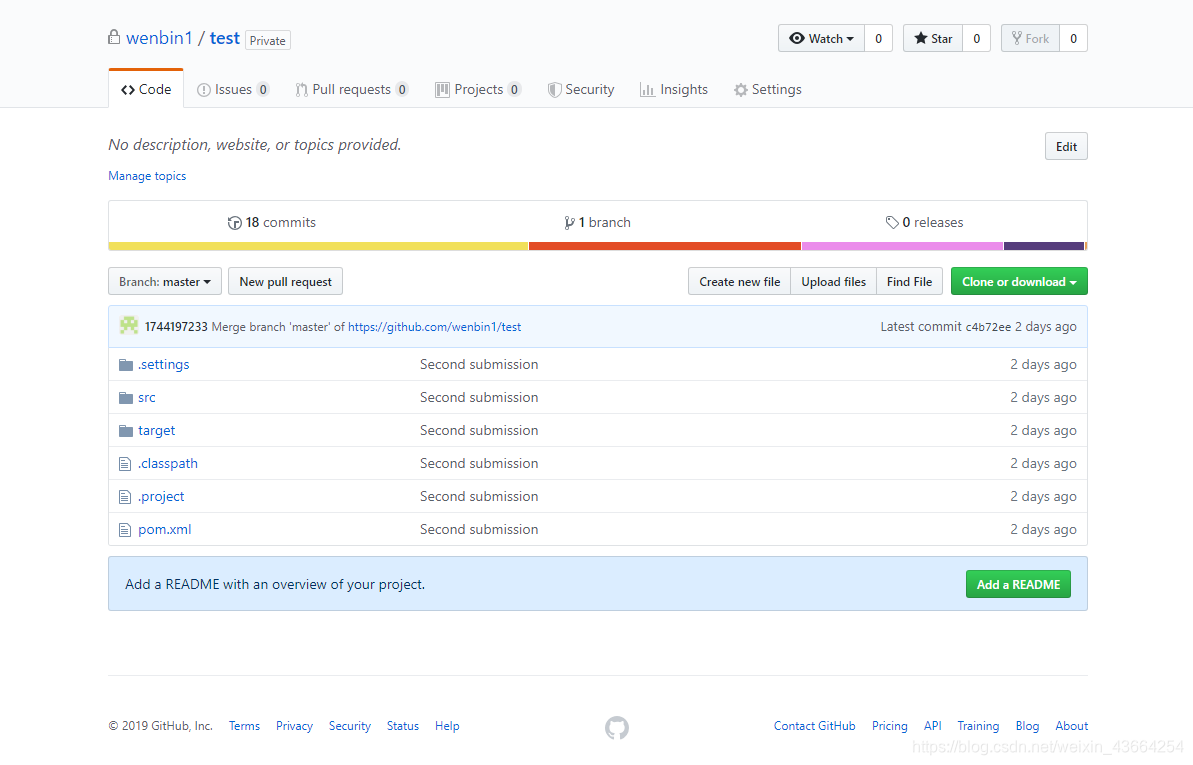
Task: Open the wenbin1 owner profile link
Action: pos(159,38)
